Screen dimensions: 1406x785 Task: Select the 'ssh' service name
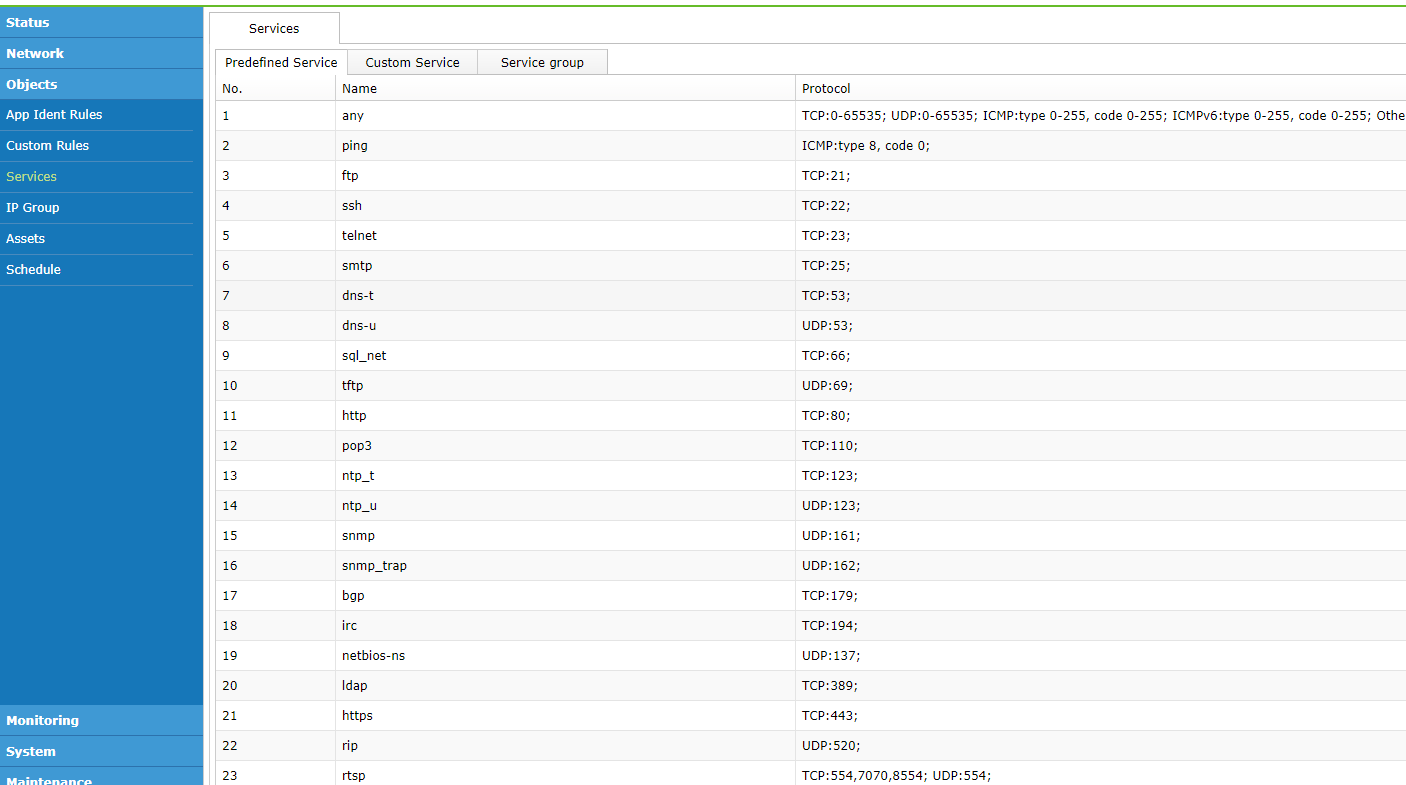point(352,206)
